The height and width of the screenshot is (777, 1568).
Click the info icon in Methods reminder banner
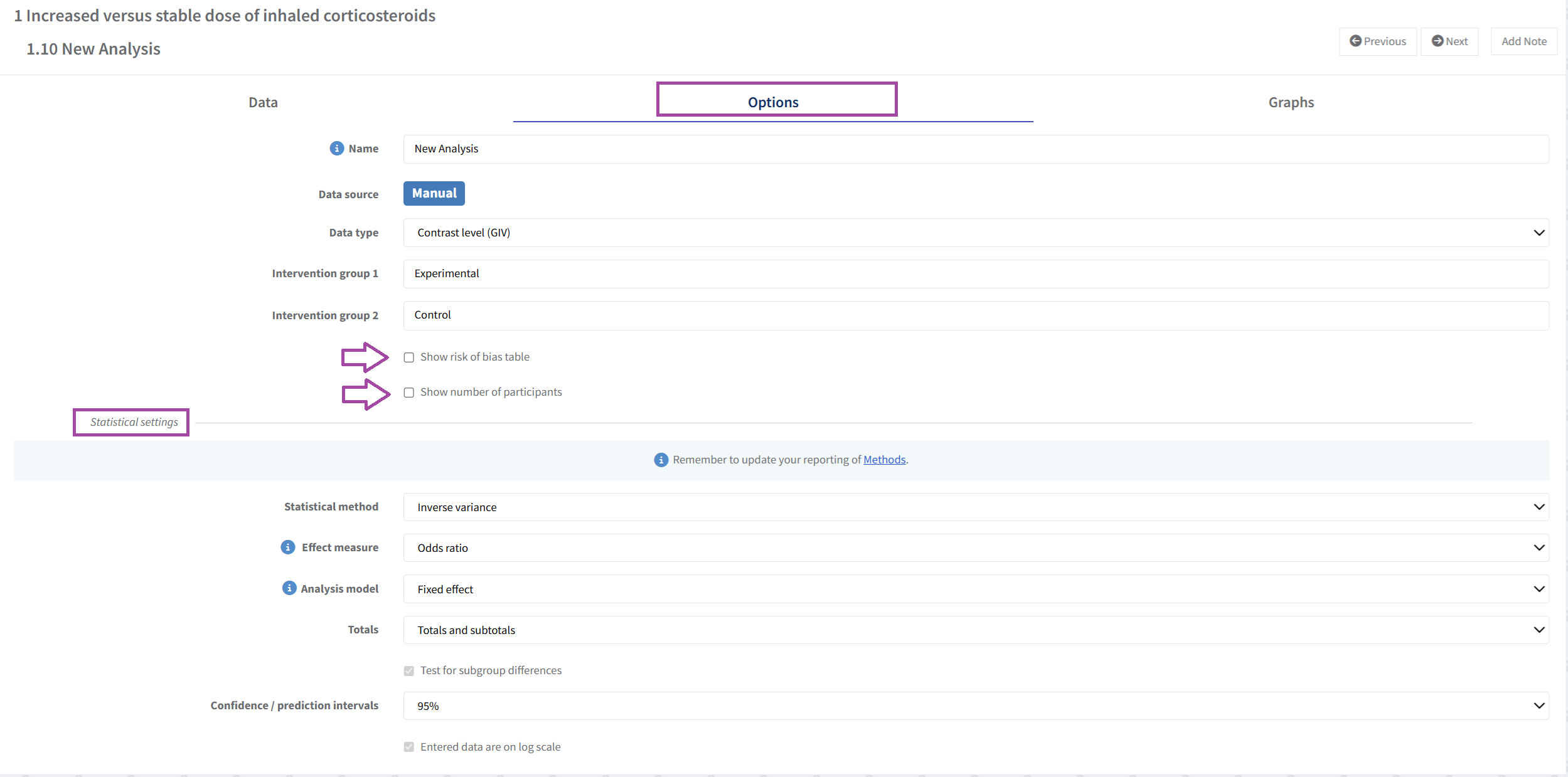coord(661,460)
